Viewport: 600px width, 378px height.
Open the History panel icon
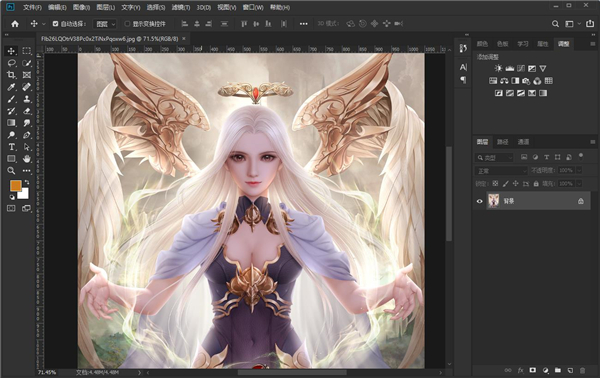463,48
